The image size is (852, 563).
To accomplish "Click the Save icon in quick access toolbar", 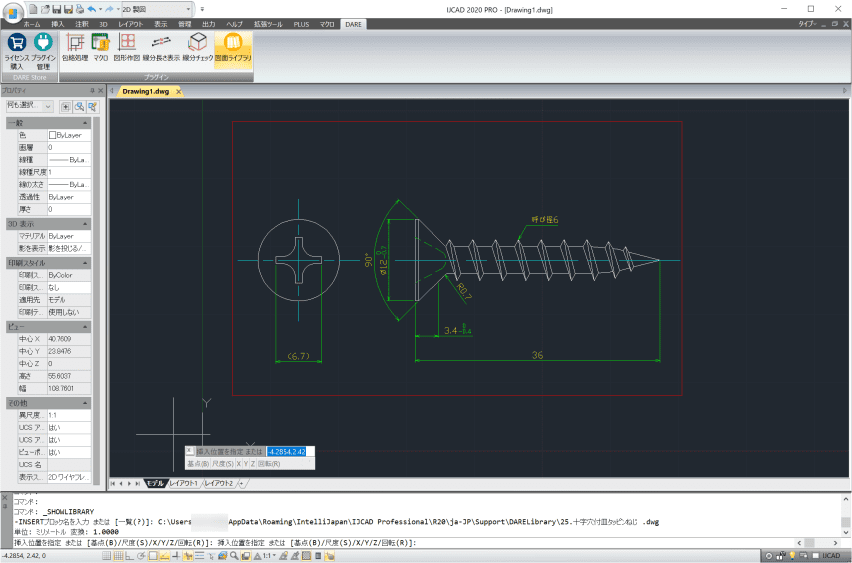I will (x=59, y=9).
